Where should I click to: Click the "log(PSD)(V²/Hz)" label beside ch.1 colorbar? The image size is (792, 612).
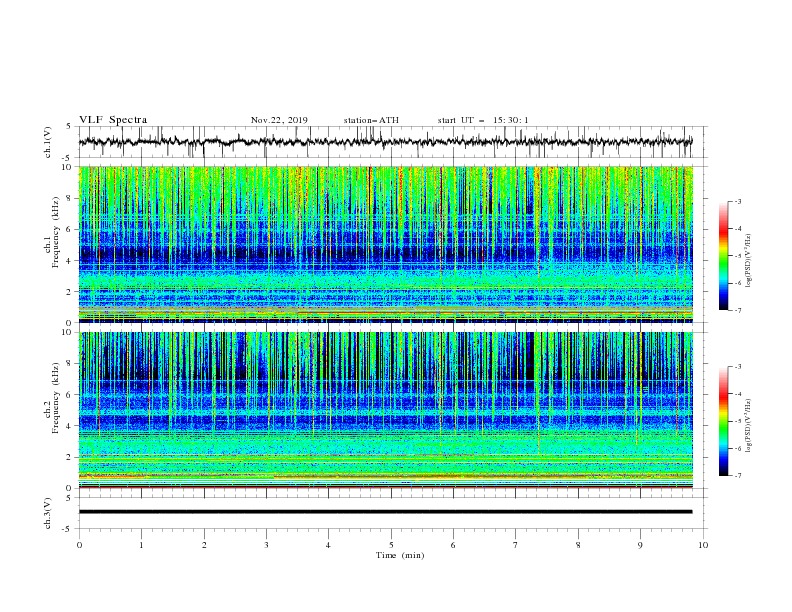(x=748, y=261)
